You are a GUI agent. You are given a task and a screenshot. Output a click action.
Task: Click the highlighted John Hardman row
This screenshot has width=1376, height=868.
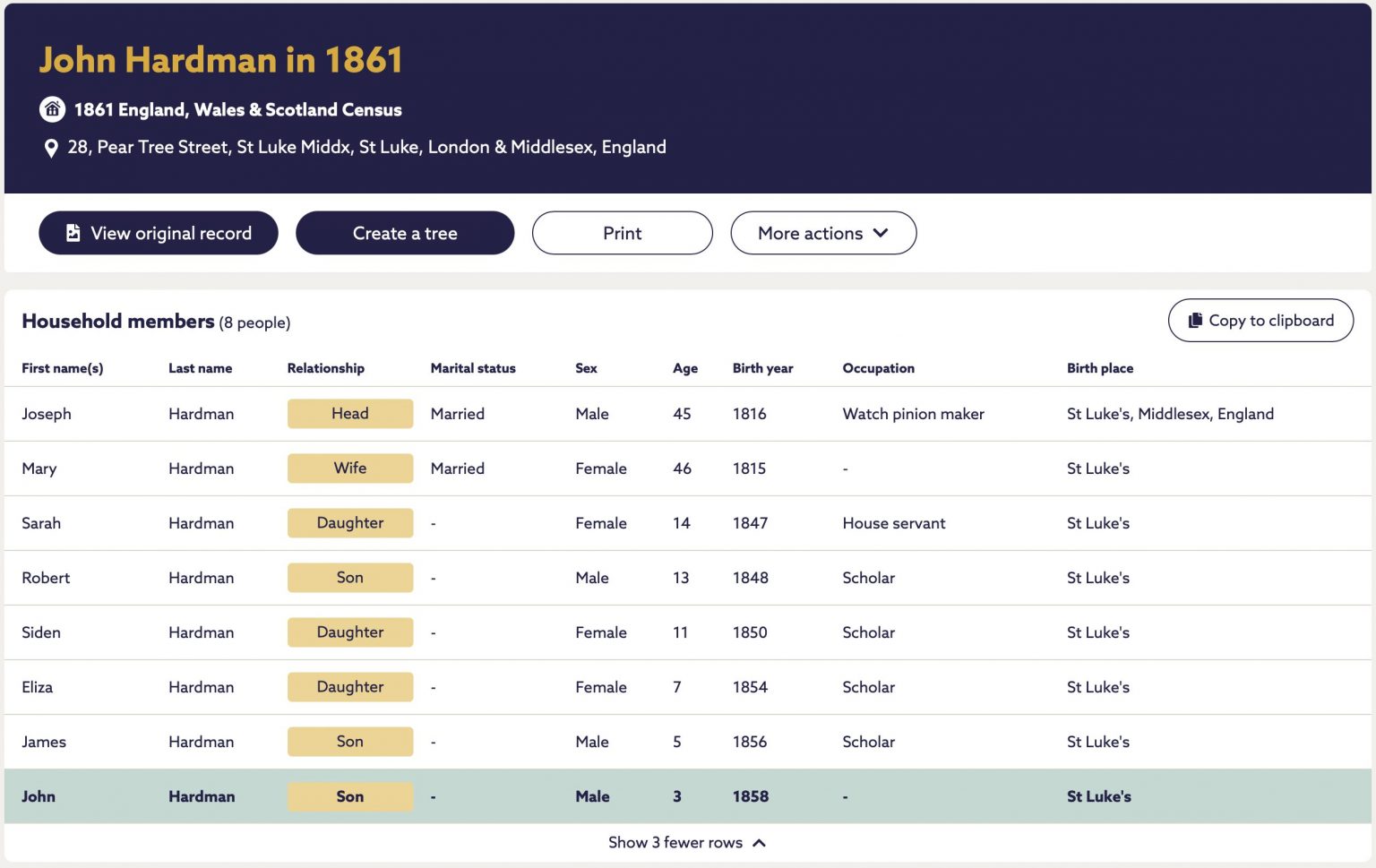688,796
